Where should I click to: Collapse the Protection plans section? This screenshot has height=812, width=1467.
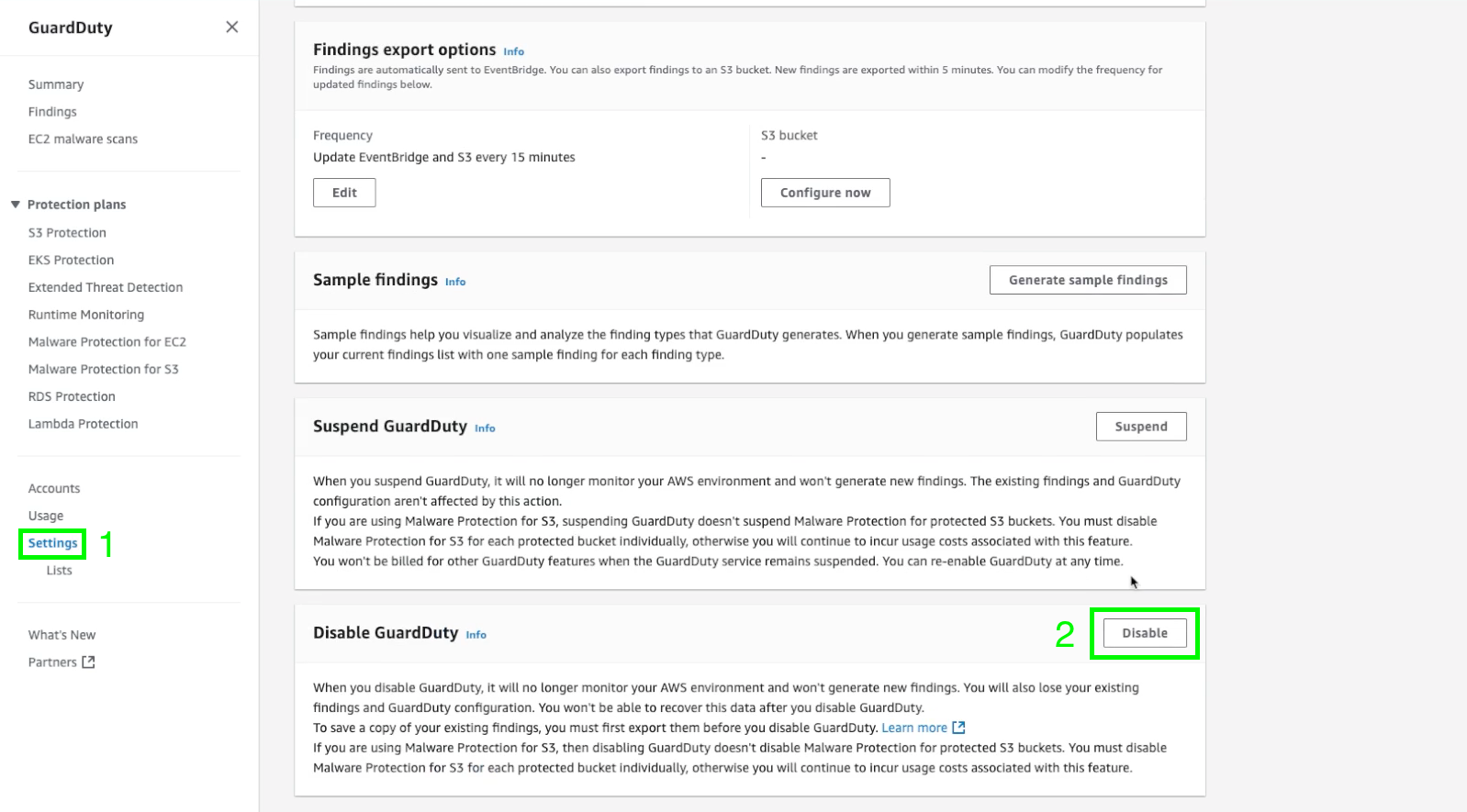(16, 205)
